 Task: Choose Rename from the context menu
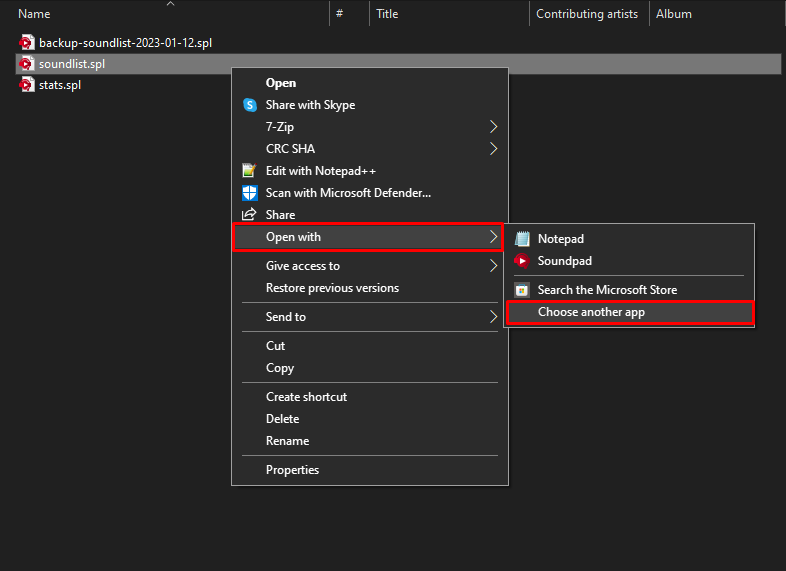click(287, 441)
